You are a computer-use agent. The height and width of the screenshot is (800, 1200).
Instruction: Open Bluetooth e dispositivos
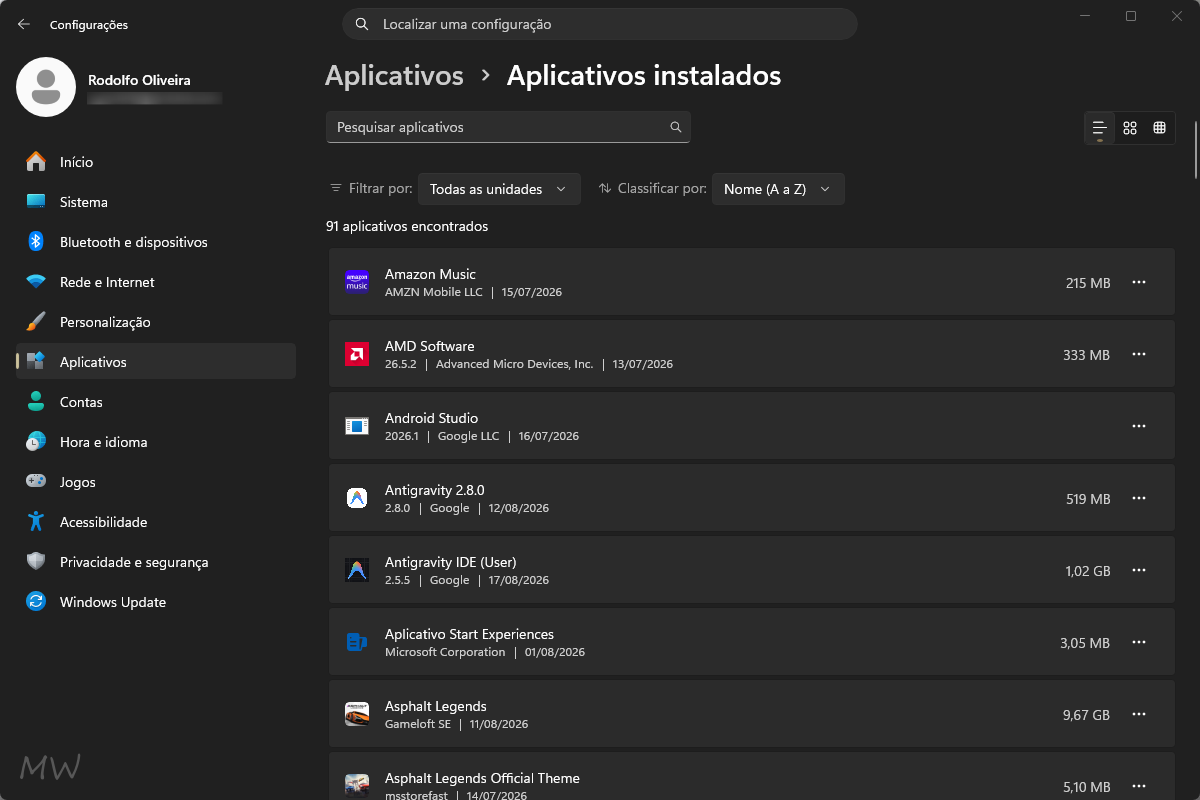coord(156,242)
